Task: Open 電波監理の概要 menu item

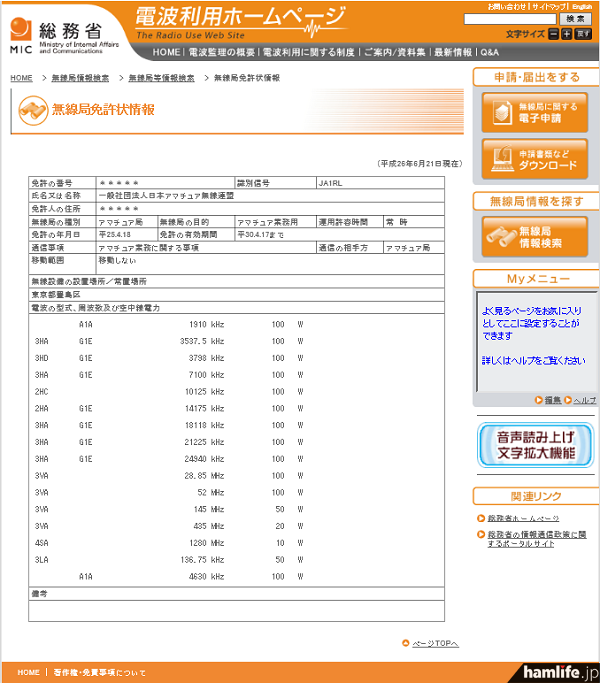Action: coord(220,52)
